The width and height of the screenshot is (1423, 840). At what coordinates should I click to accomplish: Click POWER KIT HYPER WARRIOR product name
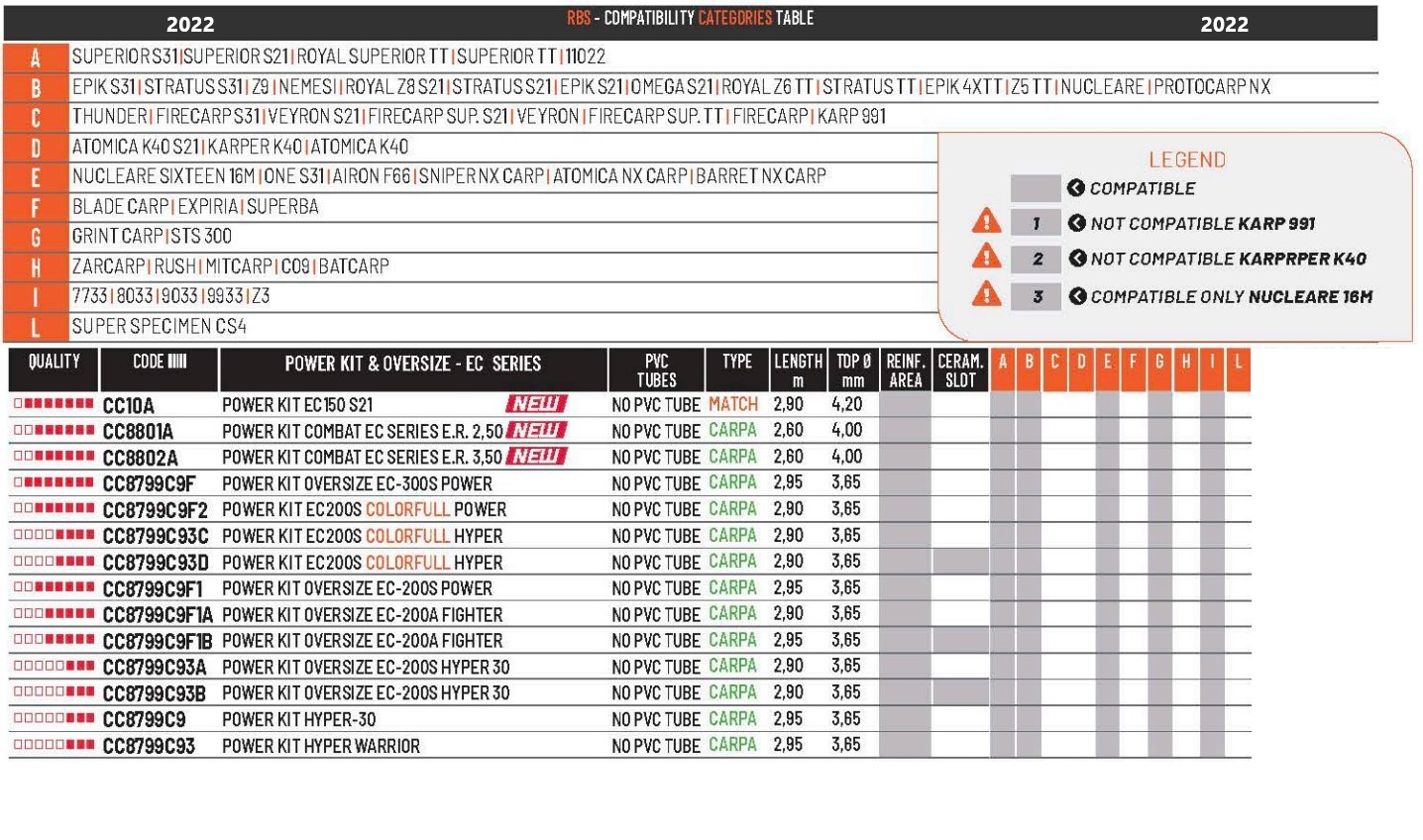pos(321,746)
